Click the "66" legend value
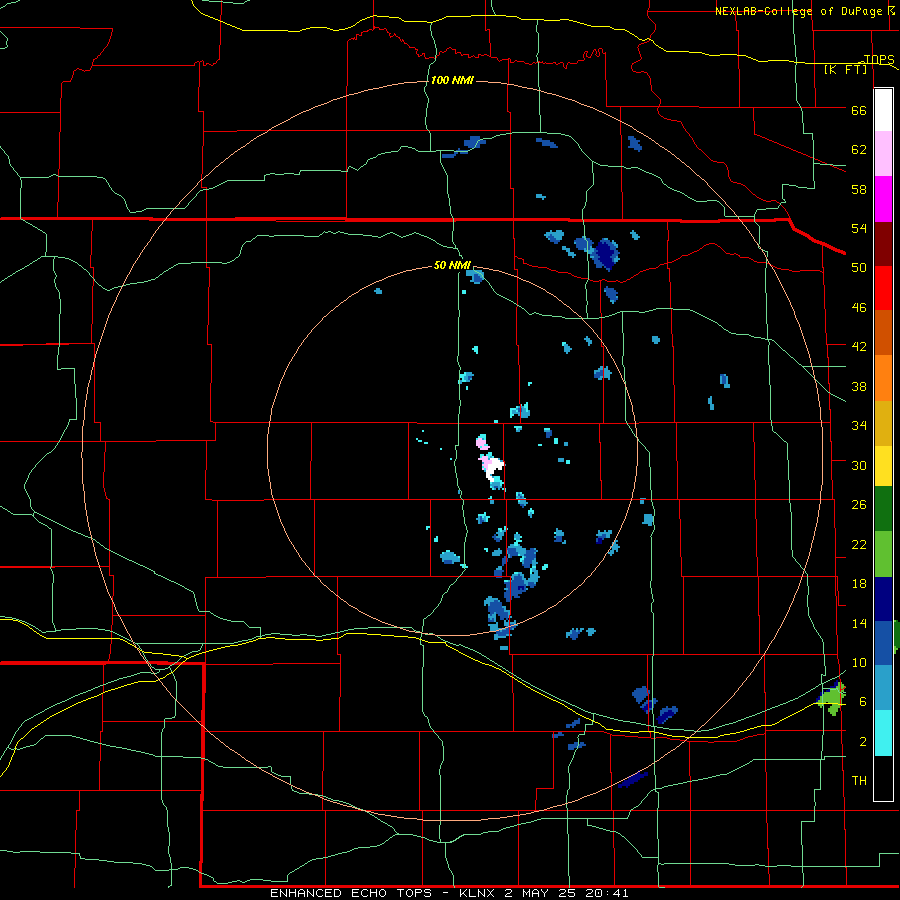This screenshot has height=900, width=900. (x=859, y=111)
